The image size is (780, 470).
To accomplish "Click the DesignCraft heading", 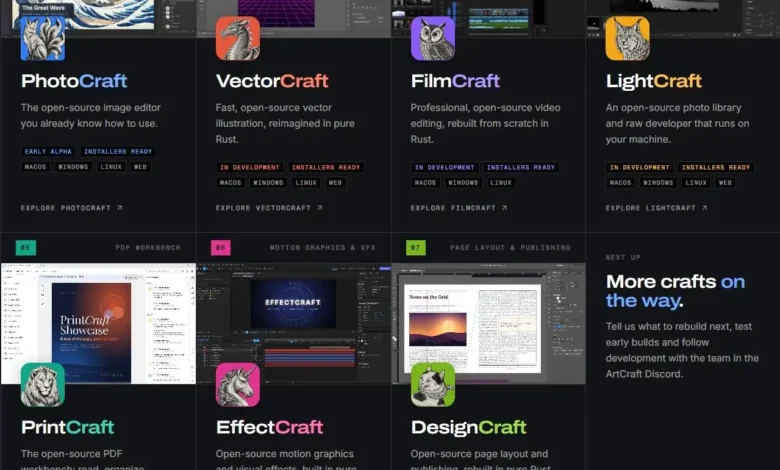I will [x=469, y=427].
